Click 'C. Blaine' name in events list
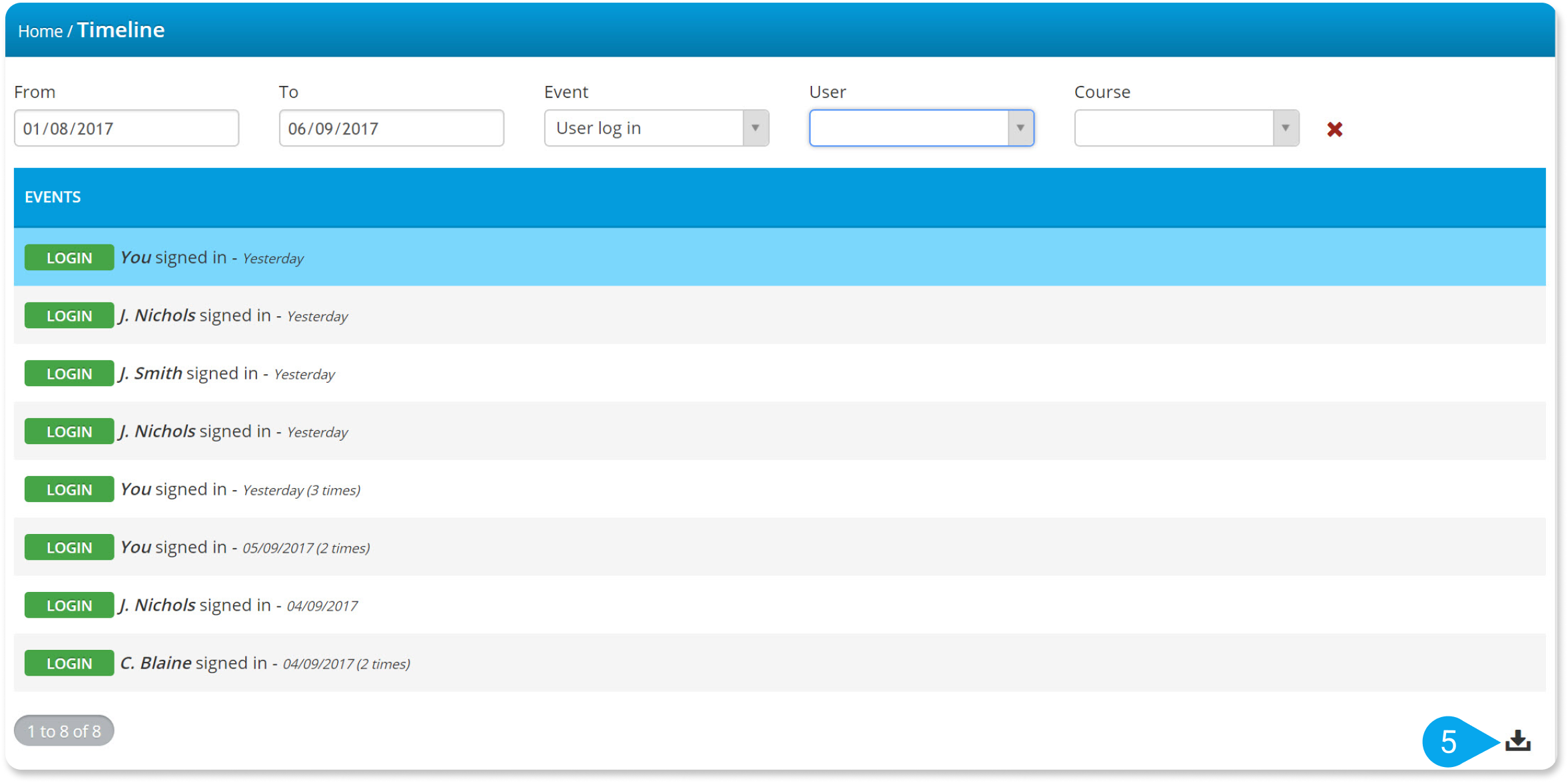The height and width of the screenshot is (783, 1568). coord(156,663)
